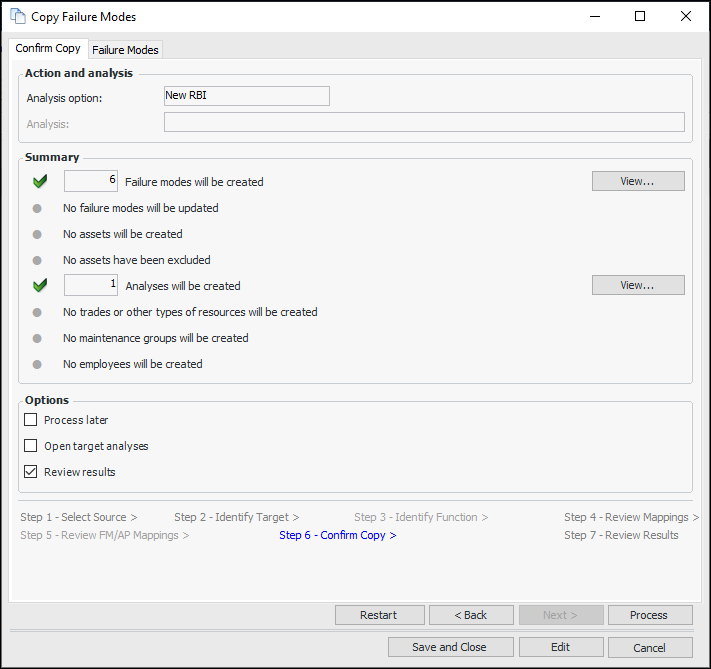This screenshot has height=669, width=711.
Task: Jump to Step 2 - Identify Target
Action: (237, 518)
